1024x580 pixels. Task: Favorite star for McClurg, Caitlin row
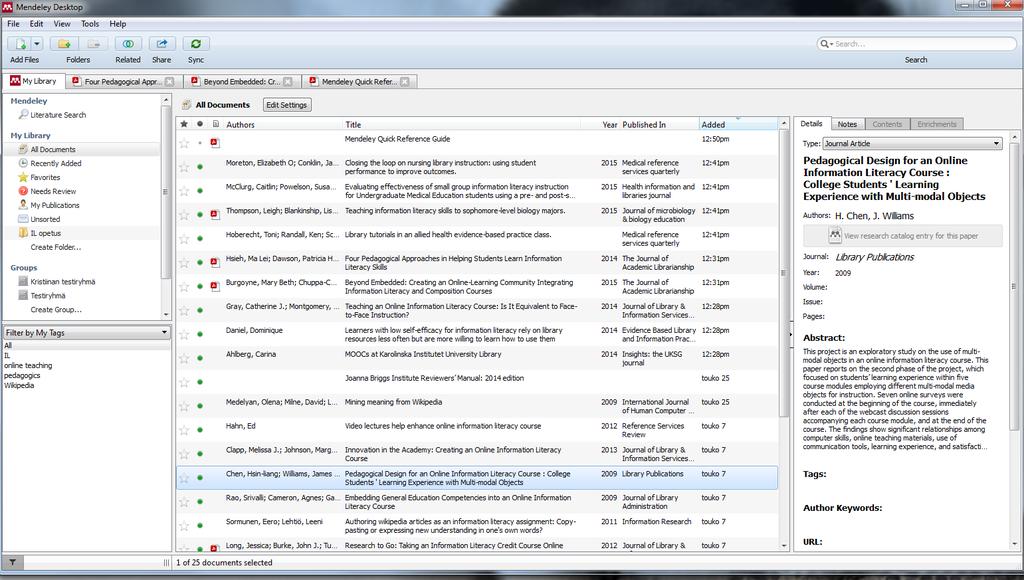click(x=184, y=191)
